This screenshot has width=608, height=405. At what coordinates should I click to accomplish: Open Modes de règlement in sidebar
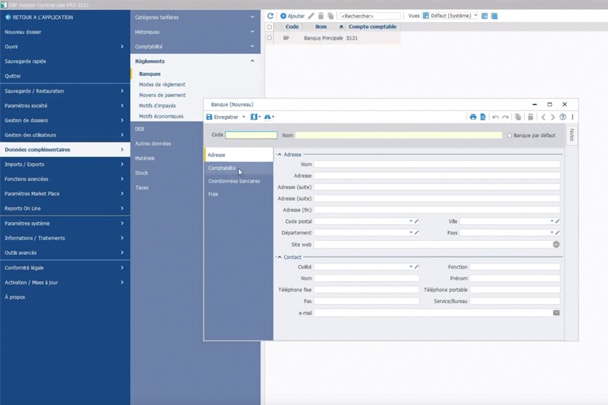162,85
